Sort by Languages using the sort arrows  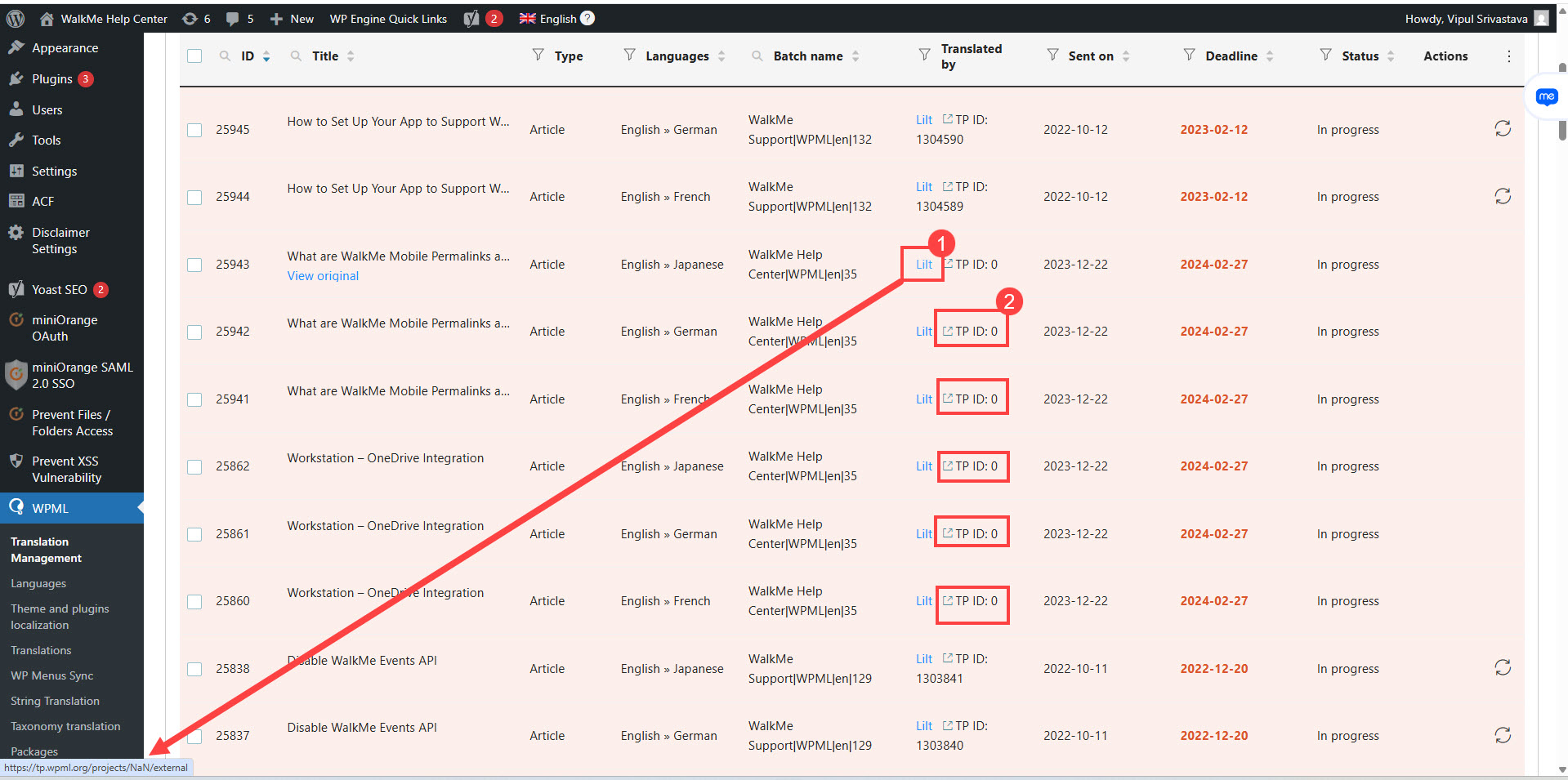pos(721,56)
